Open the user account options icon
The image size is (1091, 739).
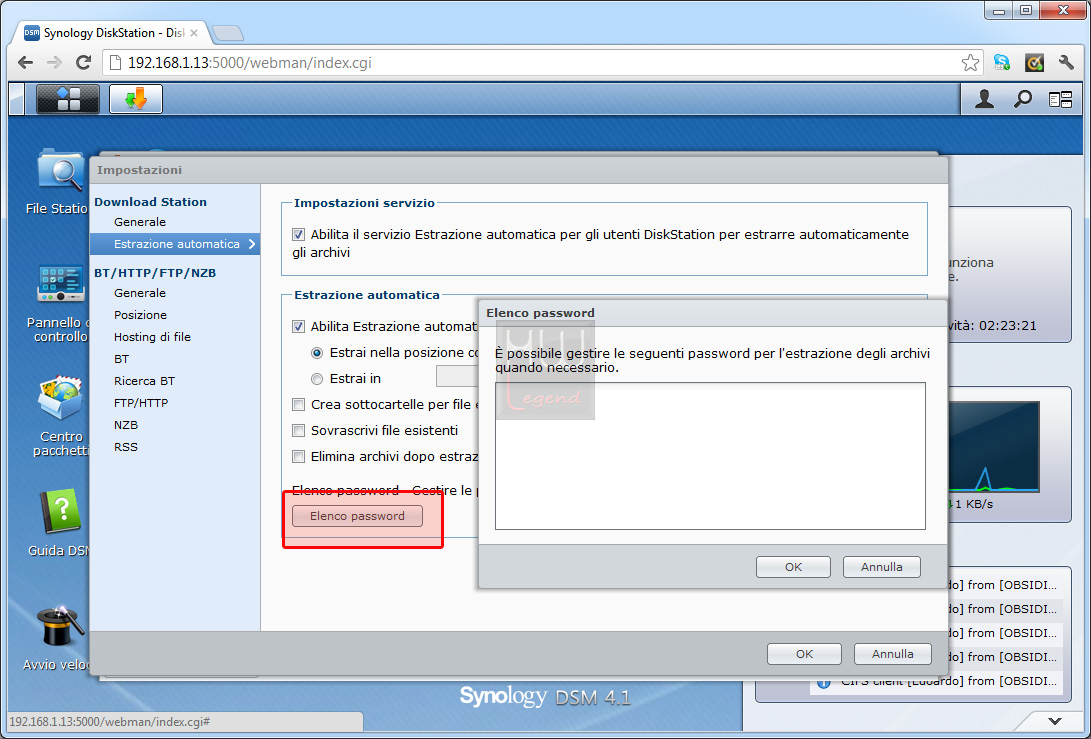pyautogui.click(x=984, y=99)
